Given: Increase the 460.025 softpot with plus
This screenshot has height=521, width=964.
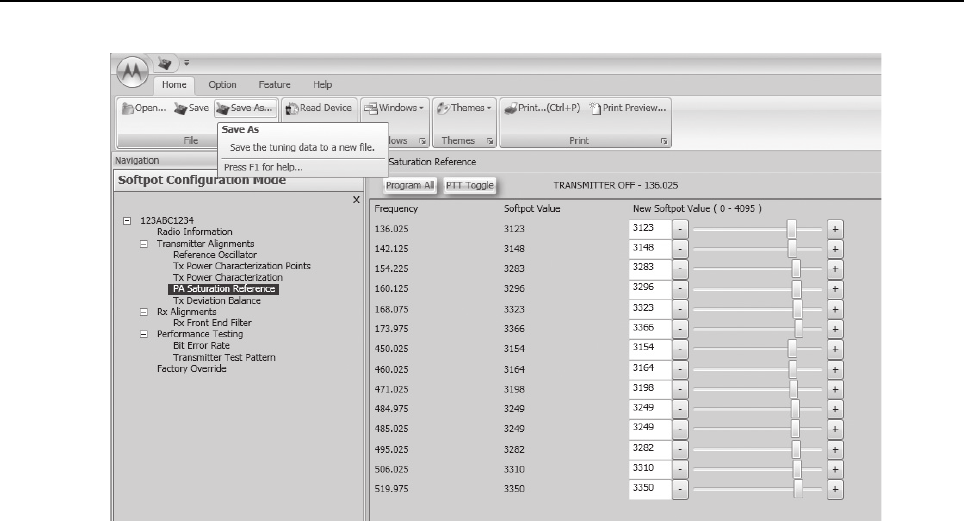Looking at the screenshot, I should point(835,370).
